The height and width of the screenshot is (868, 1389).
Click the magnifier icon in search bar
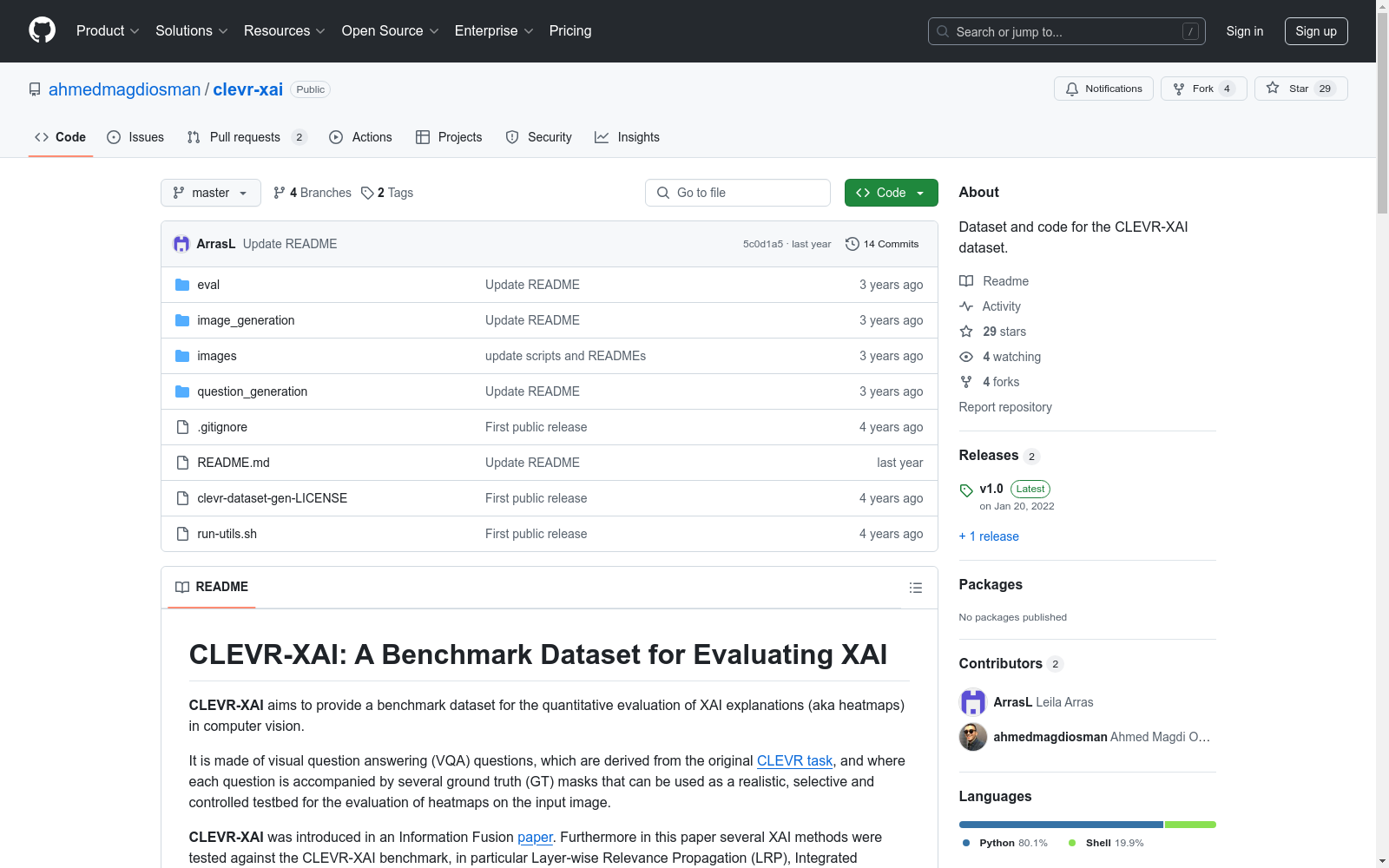point(943,31)
